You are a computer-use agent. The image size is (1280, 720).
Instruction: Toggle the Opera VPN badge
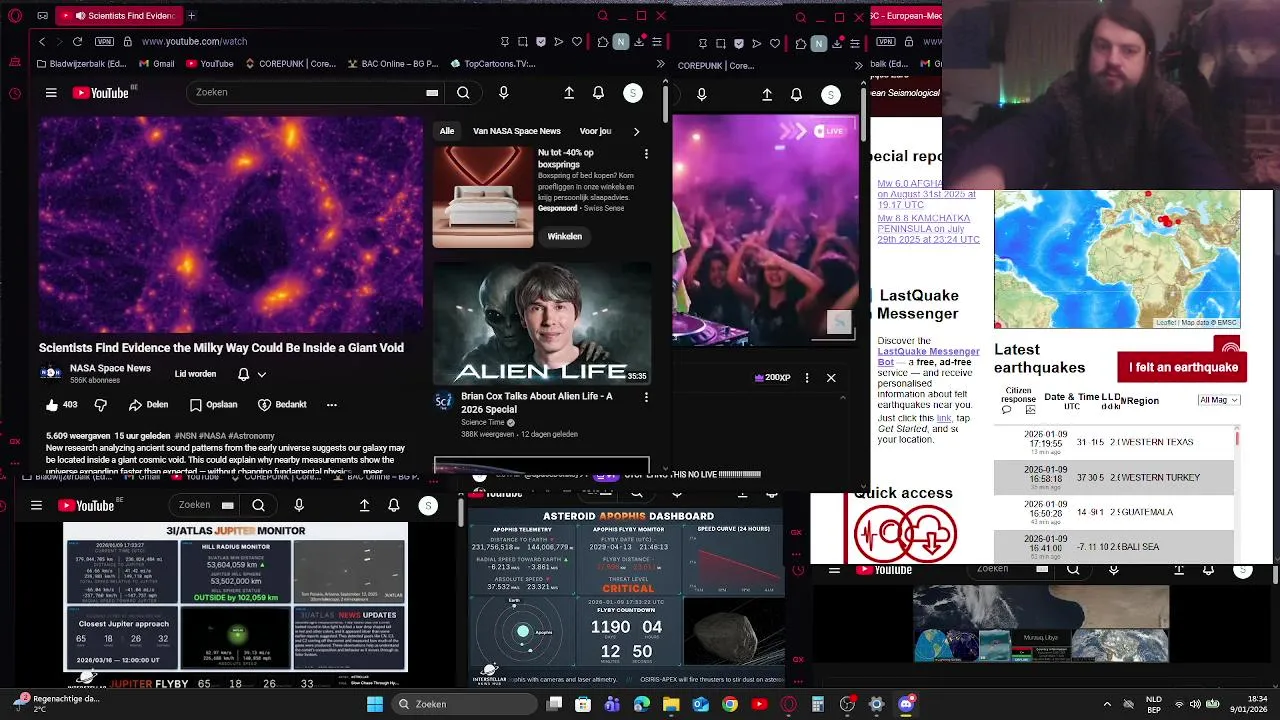click(x=104, y=42)
